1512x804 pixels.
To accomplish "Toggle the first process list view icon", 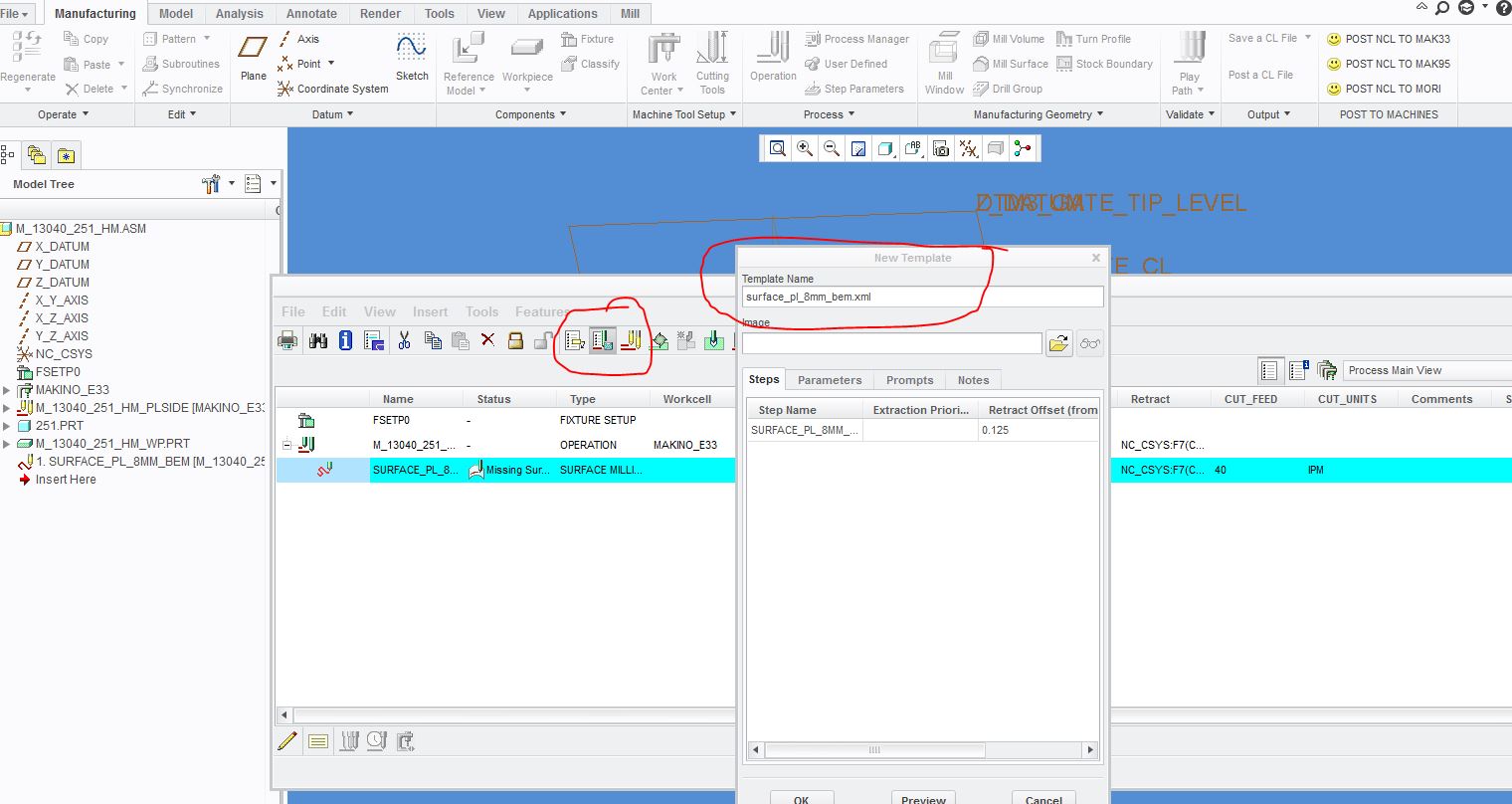I will click(1268, 370).
